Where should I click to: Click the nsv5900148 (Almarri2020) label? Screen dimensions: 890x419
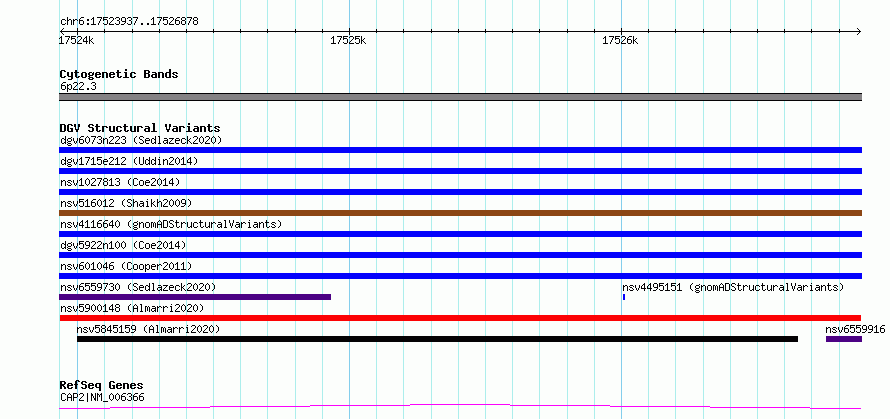click(132, 308)
